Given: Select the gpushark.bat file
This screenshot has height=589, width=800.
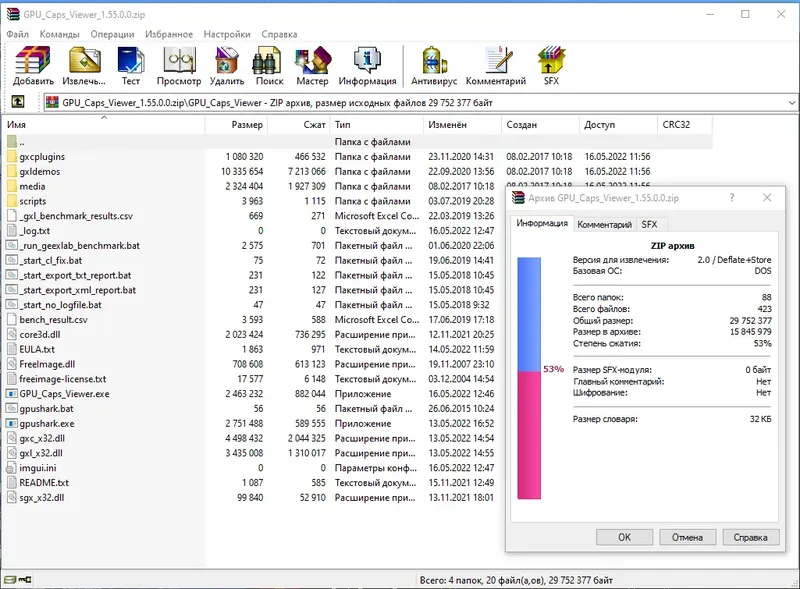Looking at the screenshot, I should click(x=46, y=408).
